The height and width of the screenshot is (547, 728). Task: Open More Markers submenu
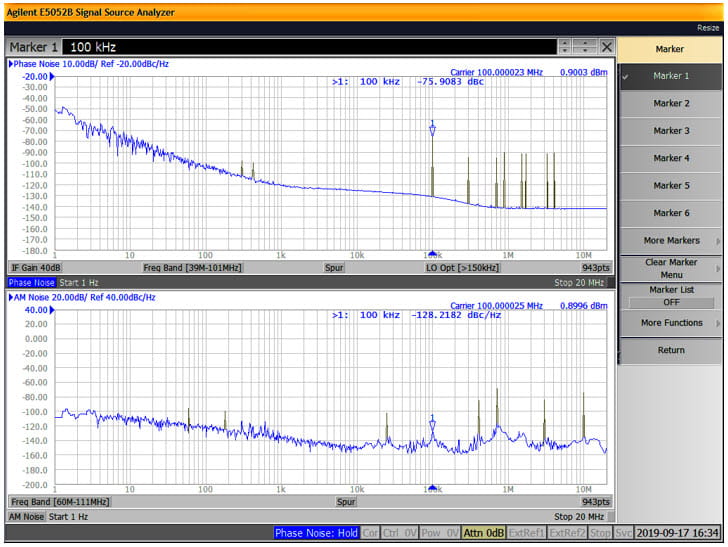click(670, 241)
